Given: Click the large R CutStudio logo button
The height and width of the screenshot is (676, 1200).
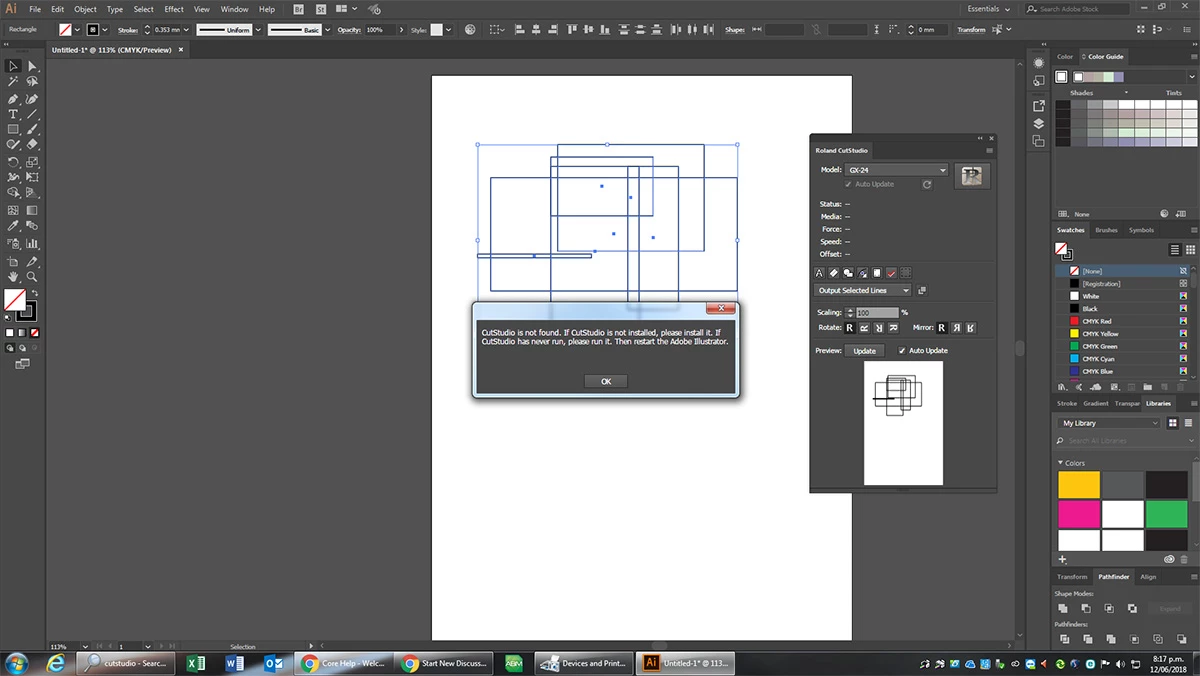Looking at the screenshot, I should click(971, 176).
